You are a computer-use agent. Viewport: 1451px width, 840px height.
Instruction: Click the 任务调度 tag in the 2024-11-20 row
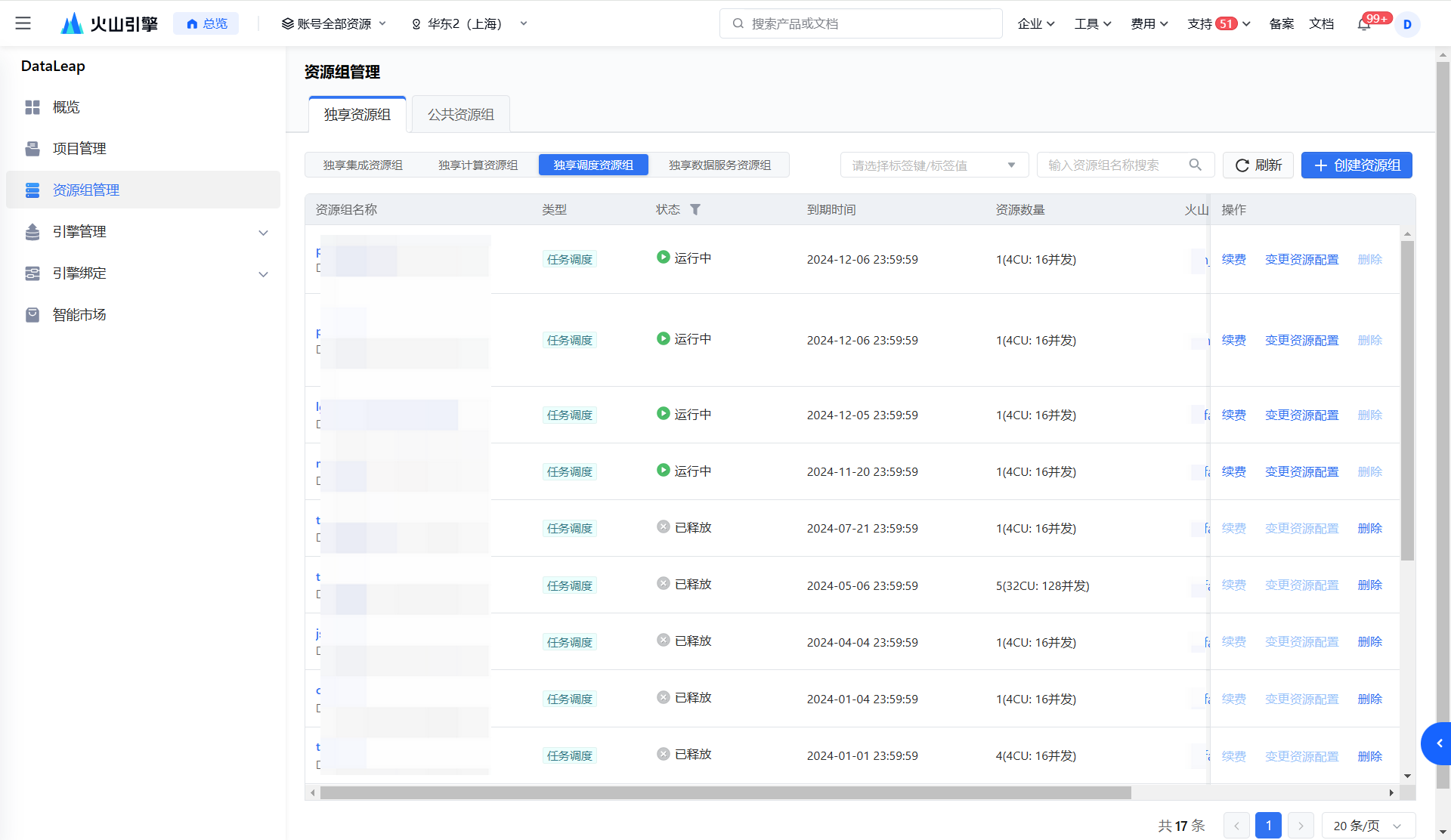(x=570, y=471)
